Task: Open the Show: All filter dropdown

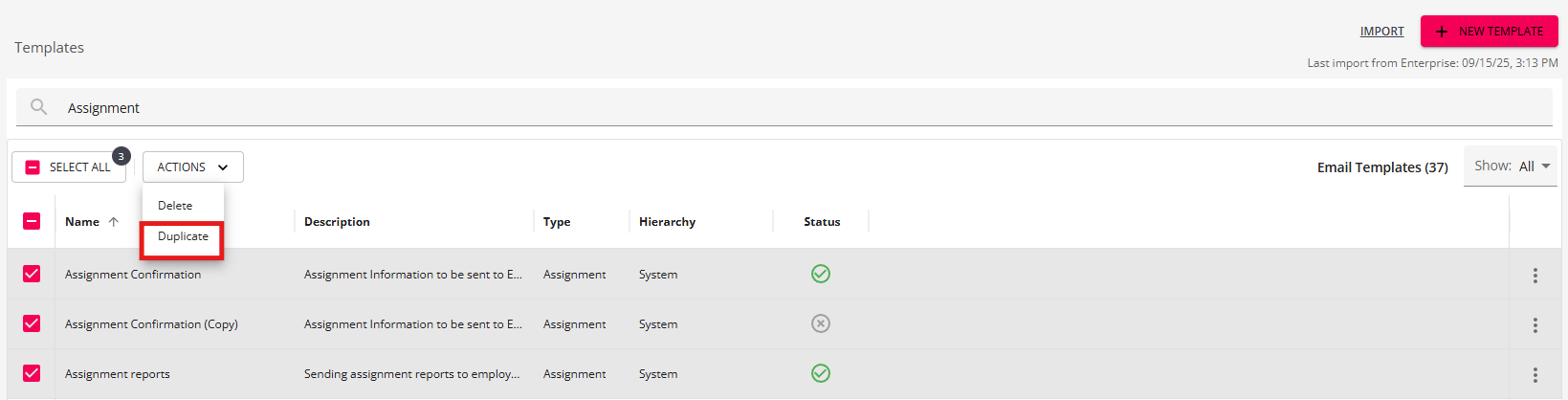Action: click(1512, 167)
